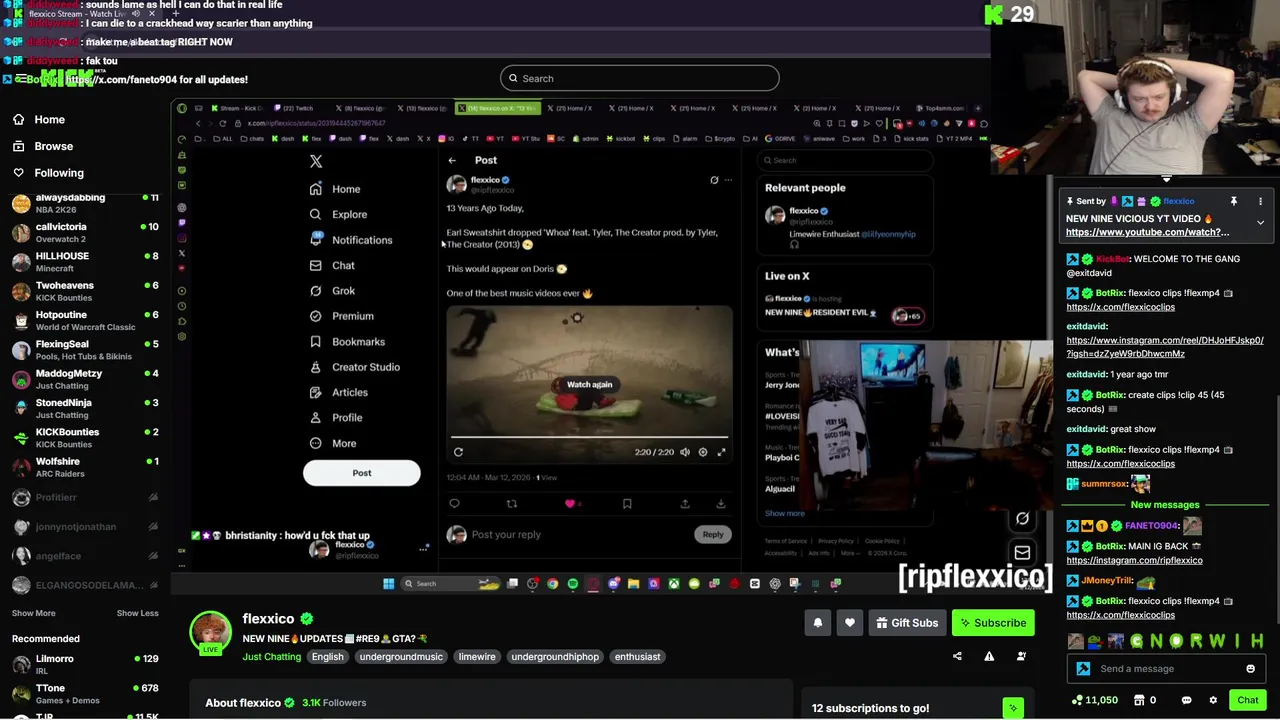Open More menu in X sidebar
The width and height of the screenshot is (1280, 720).
tap(333, 443)
